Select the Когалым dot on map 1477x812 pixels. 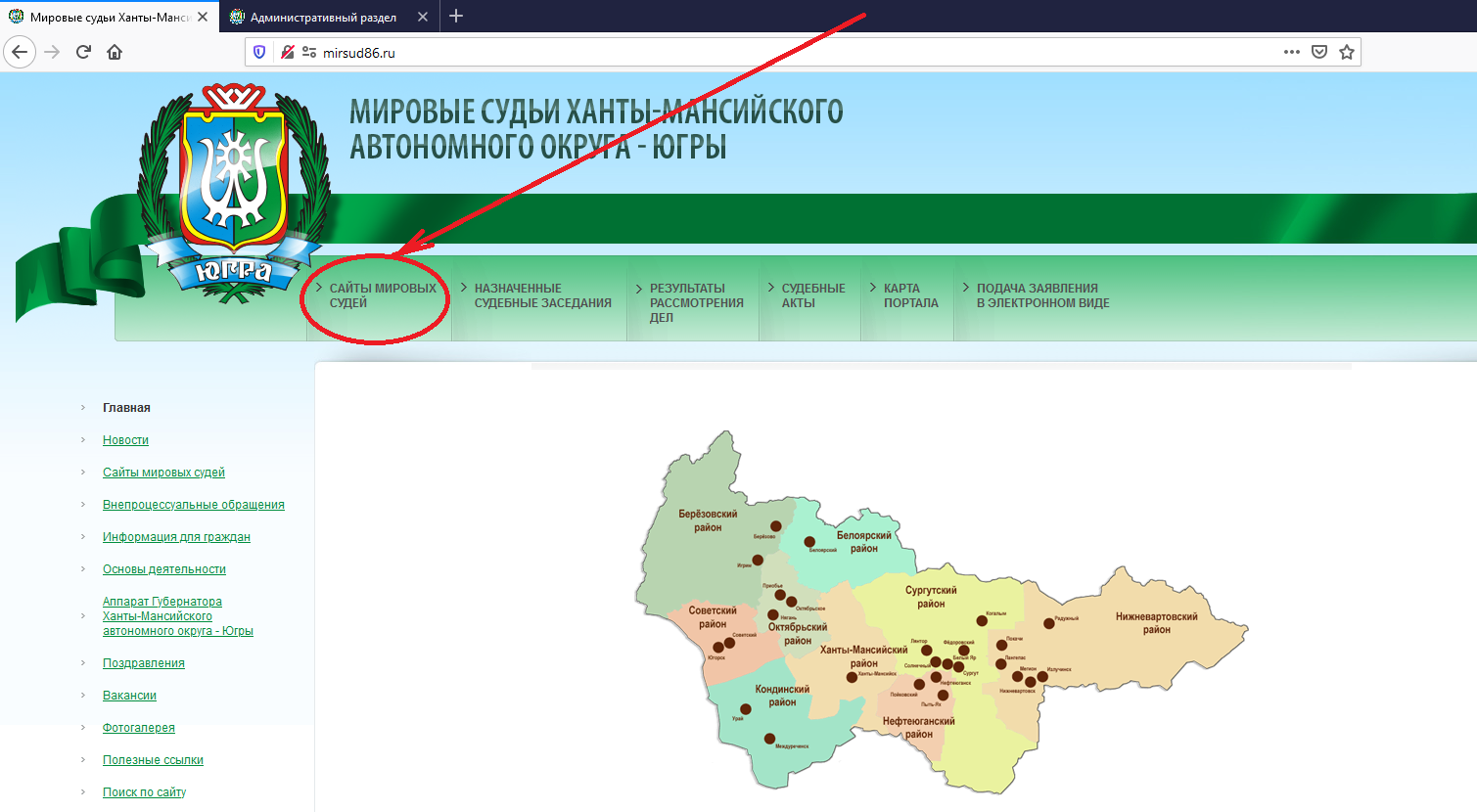982,620
